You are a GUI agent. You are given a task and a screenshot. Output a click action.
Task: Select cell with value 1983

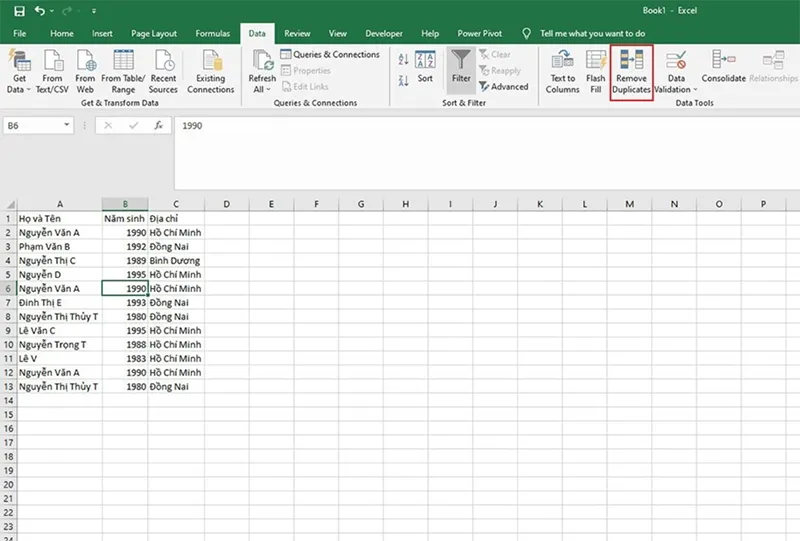(x=125, y=359)
